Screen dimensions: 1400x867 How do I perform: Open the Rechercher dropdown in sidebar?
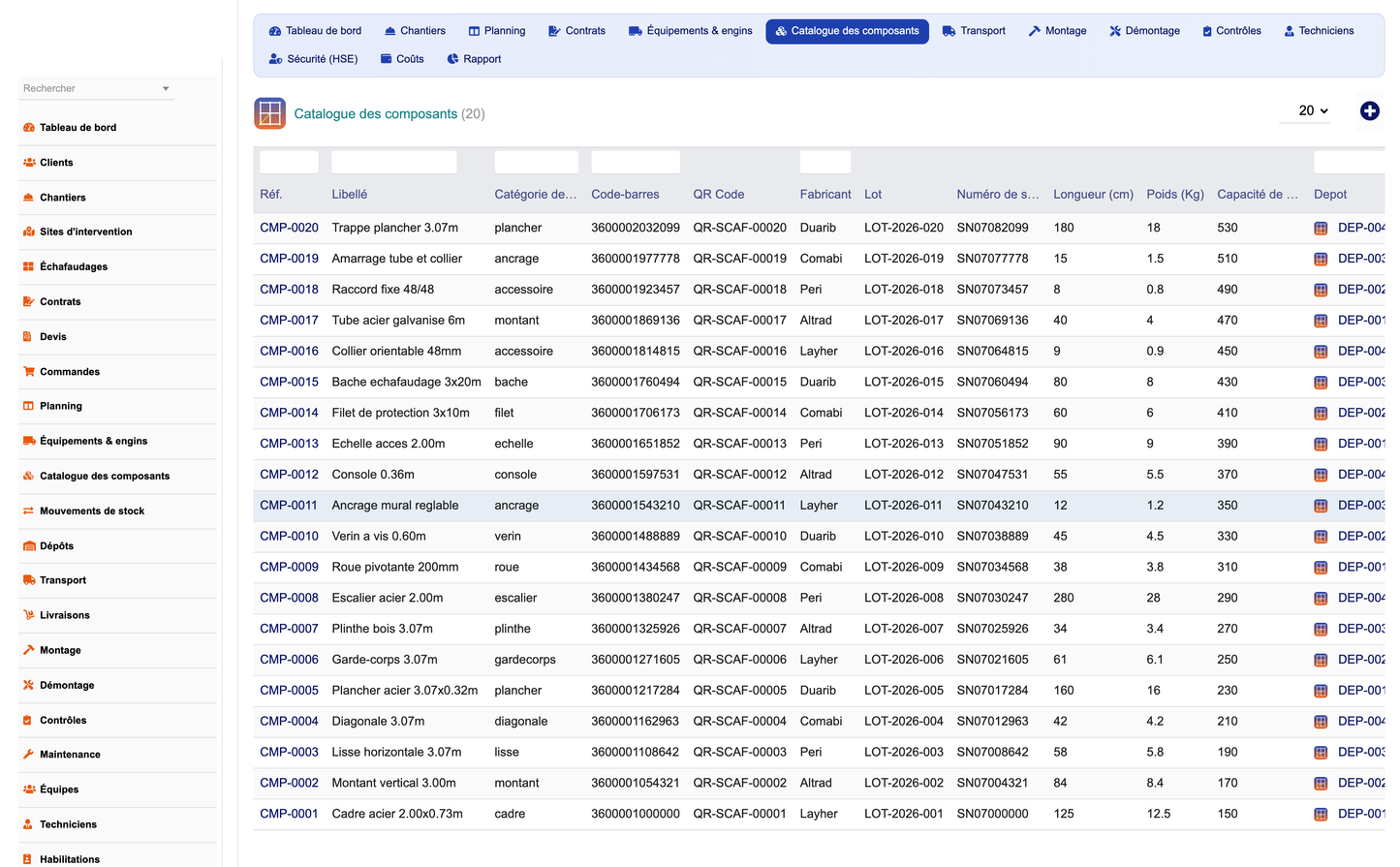tap(96, 88)
